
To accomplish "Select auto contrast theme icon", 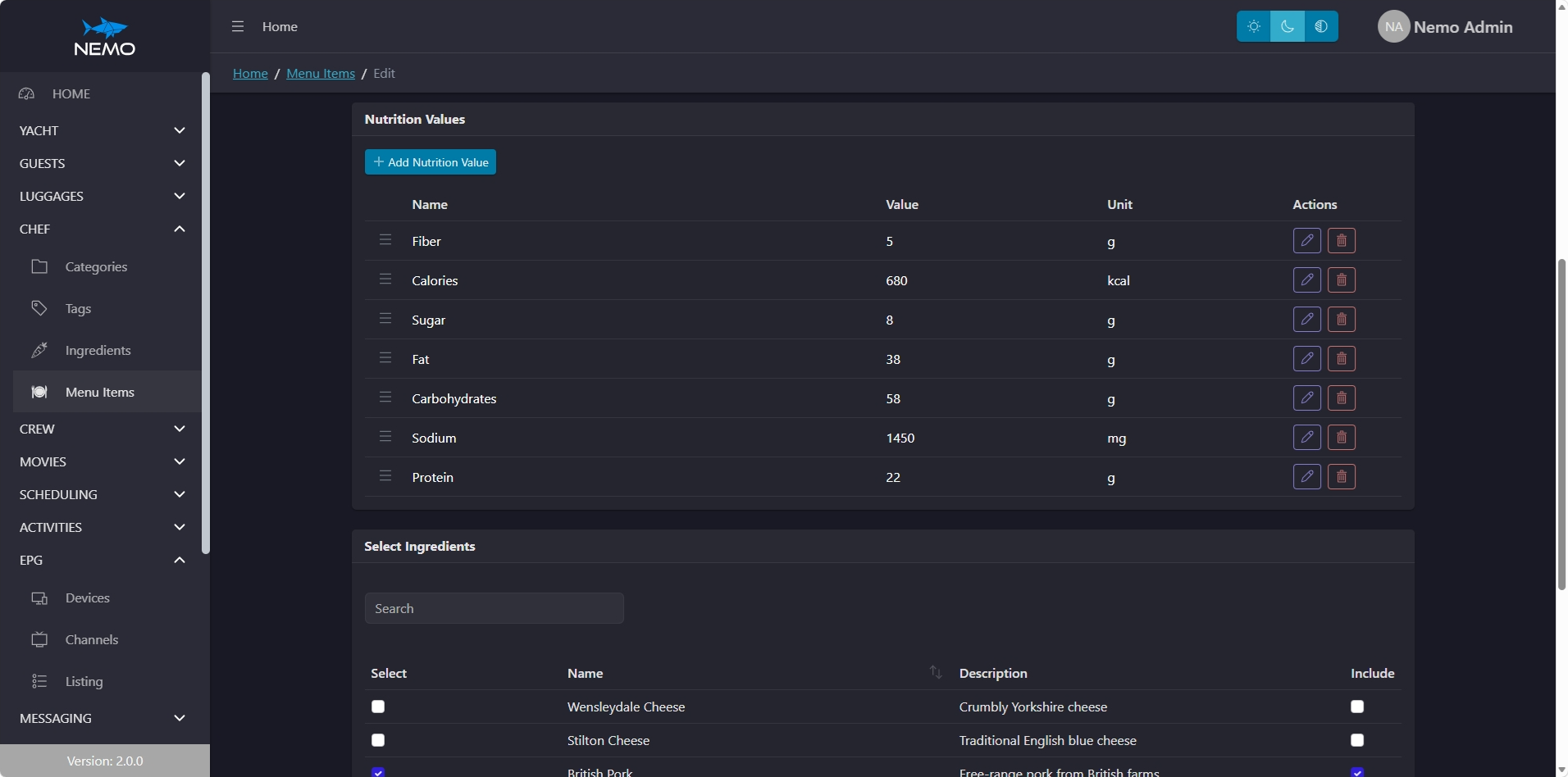I will (1321, 26).
